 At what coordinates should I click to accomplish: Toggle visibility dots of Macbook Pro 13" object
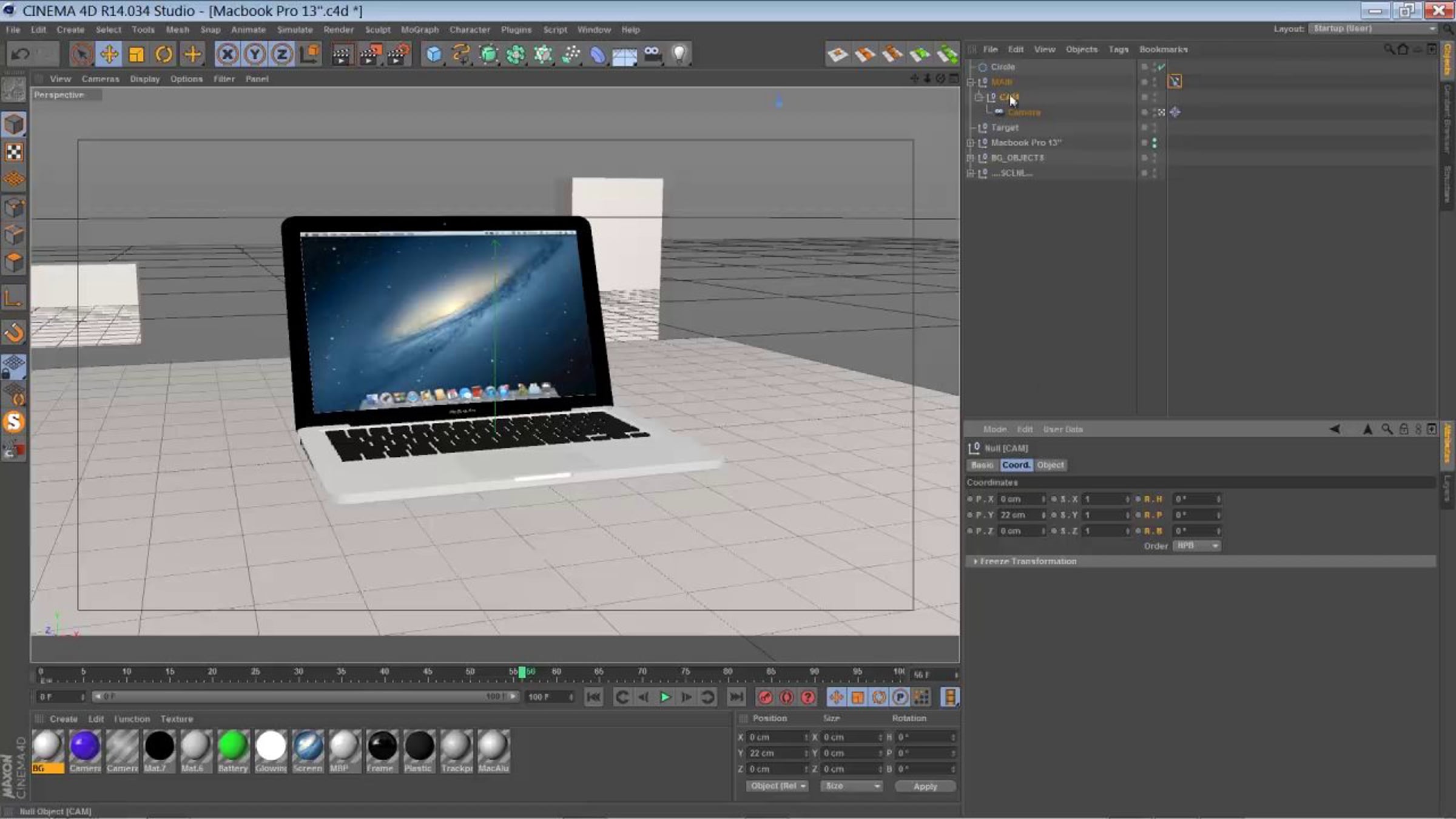tap(1154, 143)
